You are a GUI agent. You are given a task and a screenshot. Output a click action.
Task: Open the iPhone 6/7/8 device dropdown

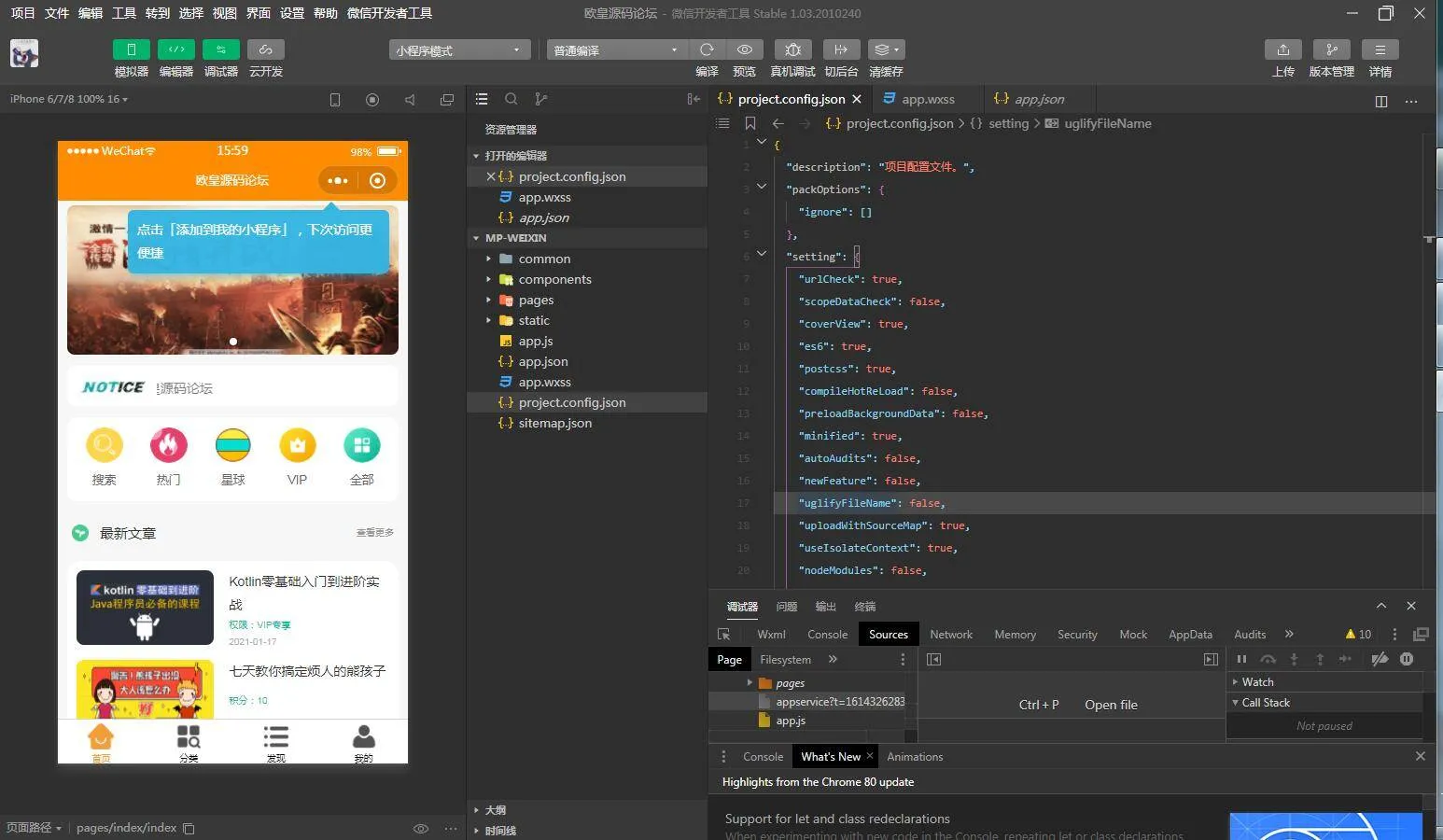(x=69, y=99)
